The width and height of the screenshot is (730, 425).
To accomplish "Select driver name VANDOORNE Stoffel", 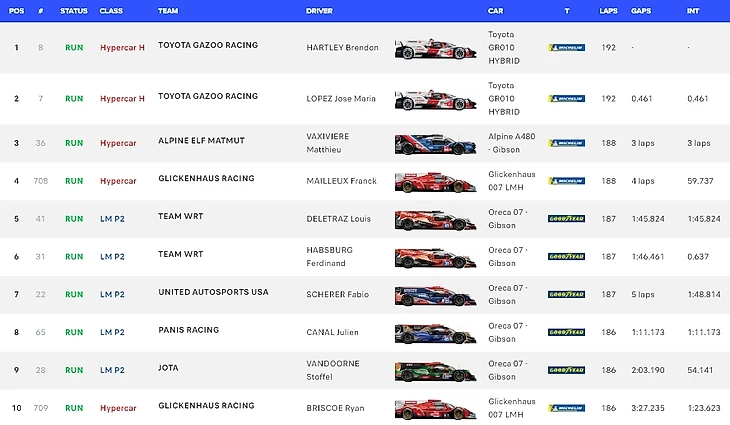I will 333,370.
